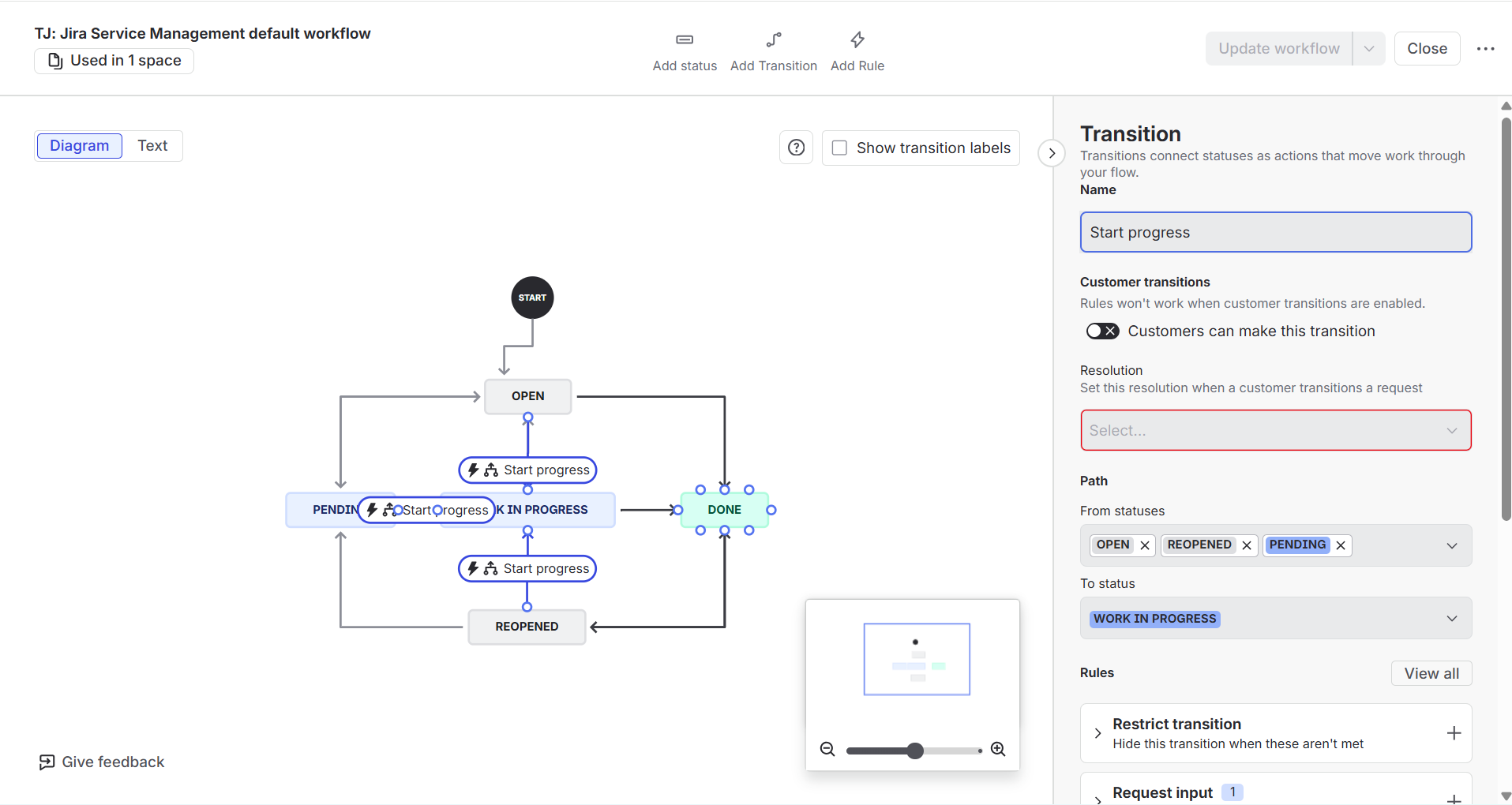
Task: Click the Add Transition icon
Action: [x=774, y=39]
